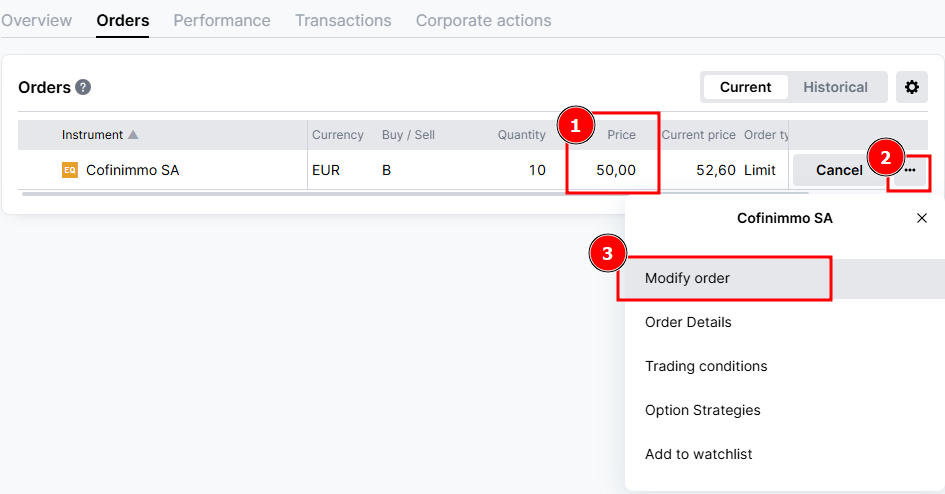
Task: Open the Overview tab
Action: [x=37, y=20]
